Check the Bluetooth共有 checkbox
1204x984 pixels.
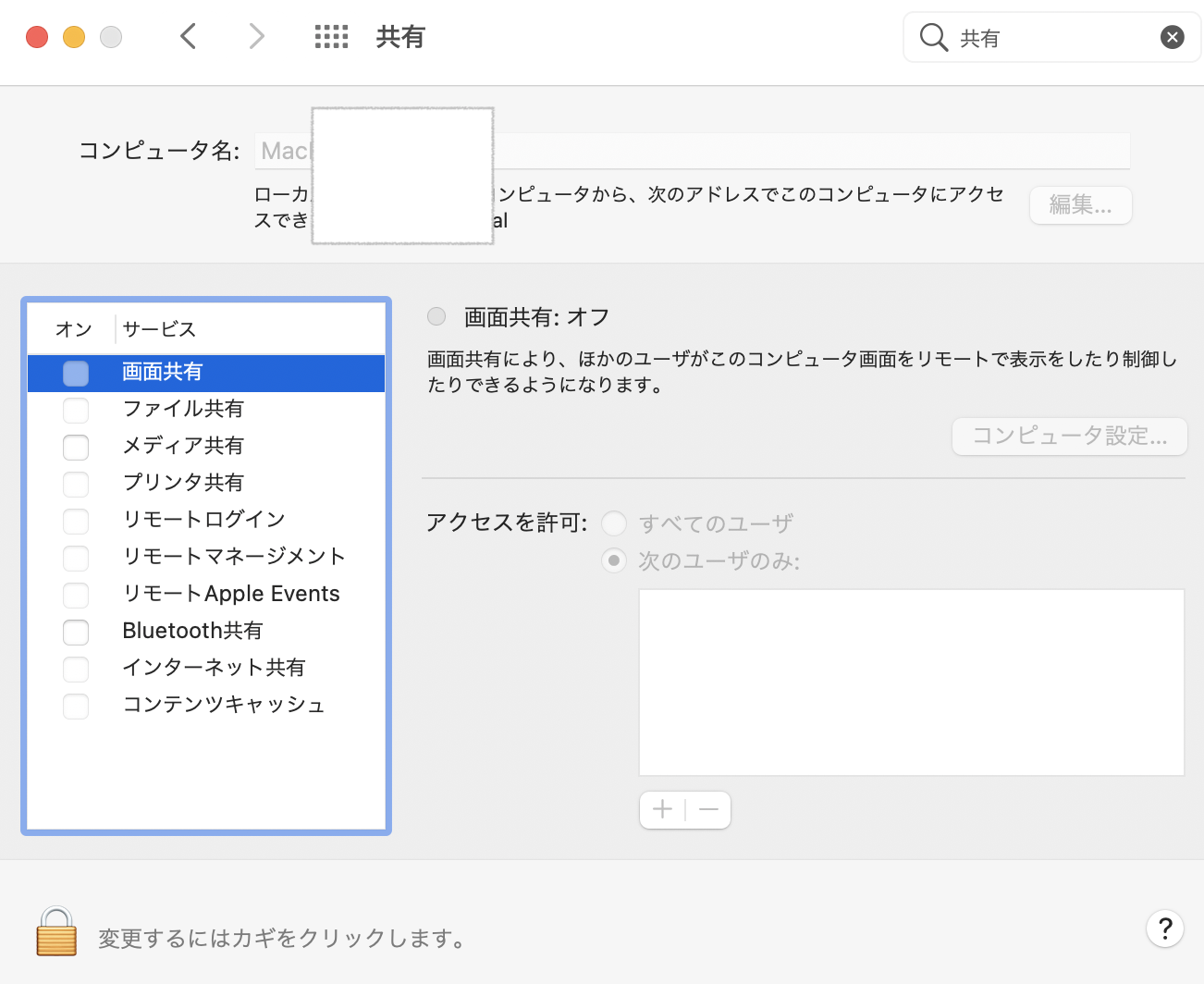pos(76,633)
